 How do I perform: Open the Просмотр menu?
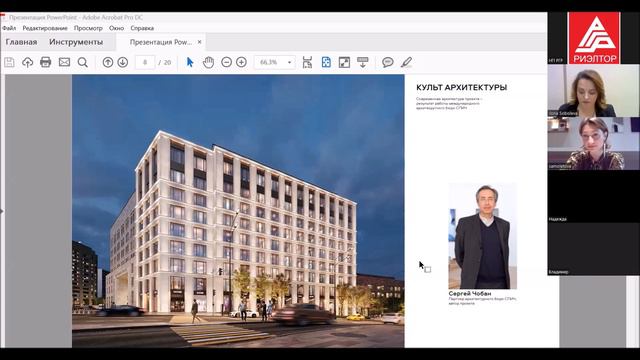point(88,28)
